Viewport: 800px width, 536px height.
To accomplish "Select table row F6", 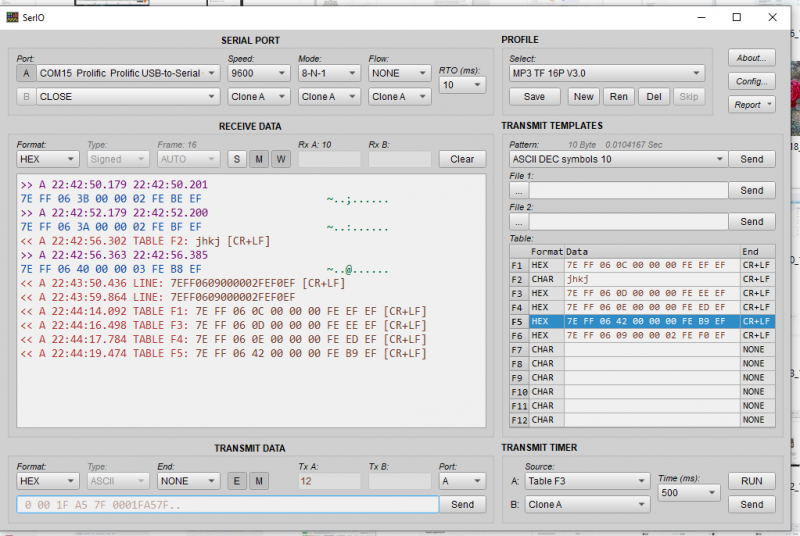I will point(642,336).
